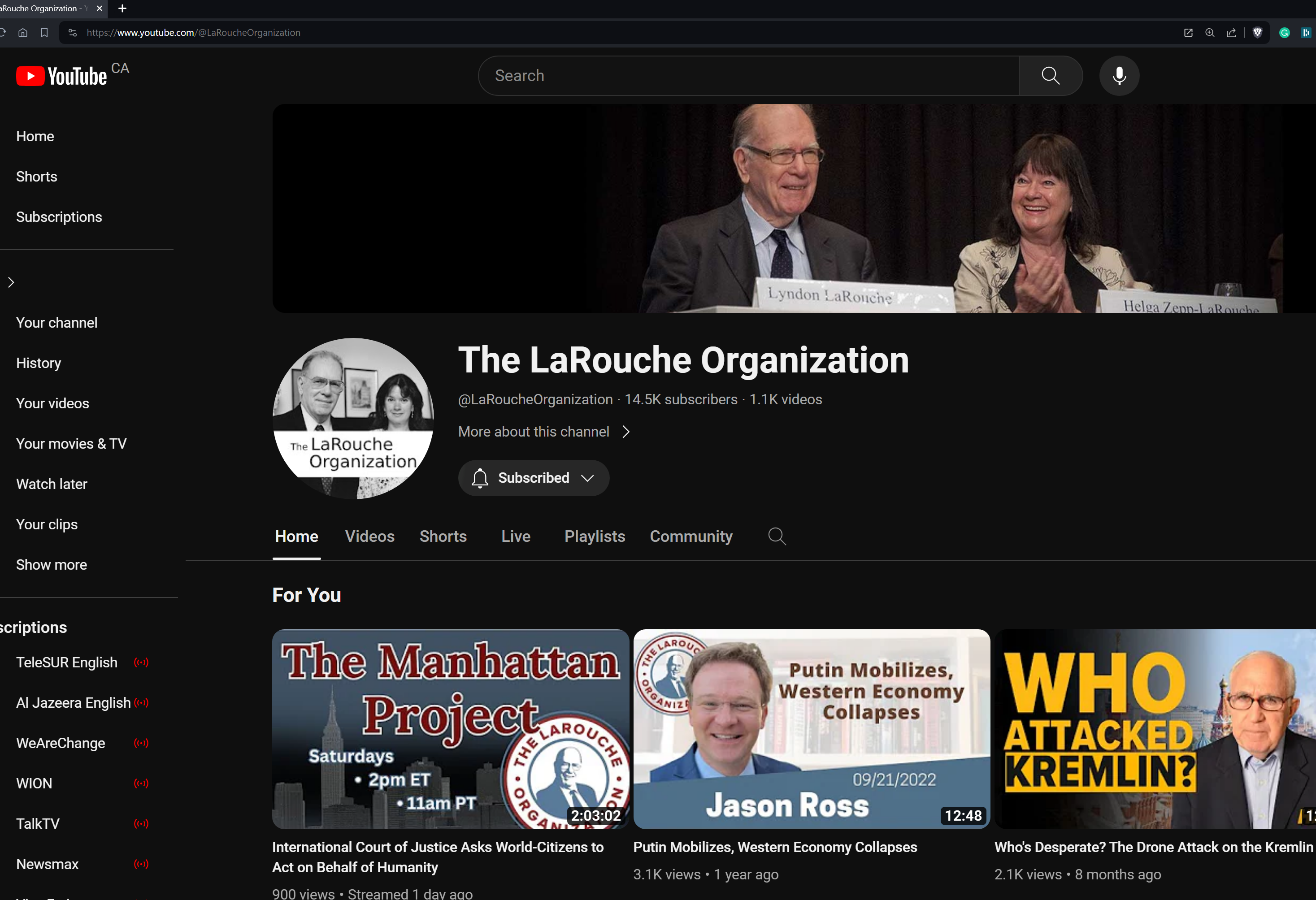The width and height of the screenshot is (1316, 900).
Task: Click the 2.1K views • 8 months ago text
Action: click(1077, 874)
